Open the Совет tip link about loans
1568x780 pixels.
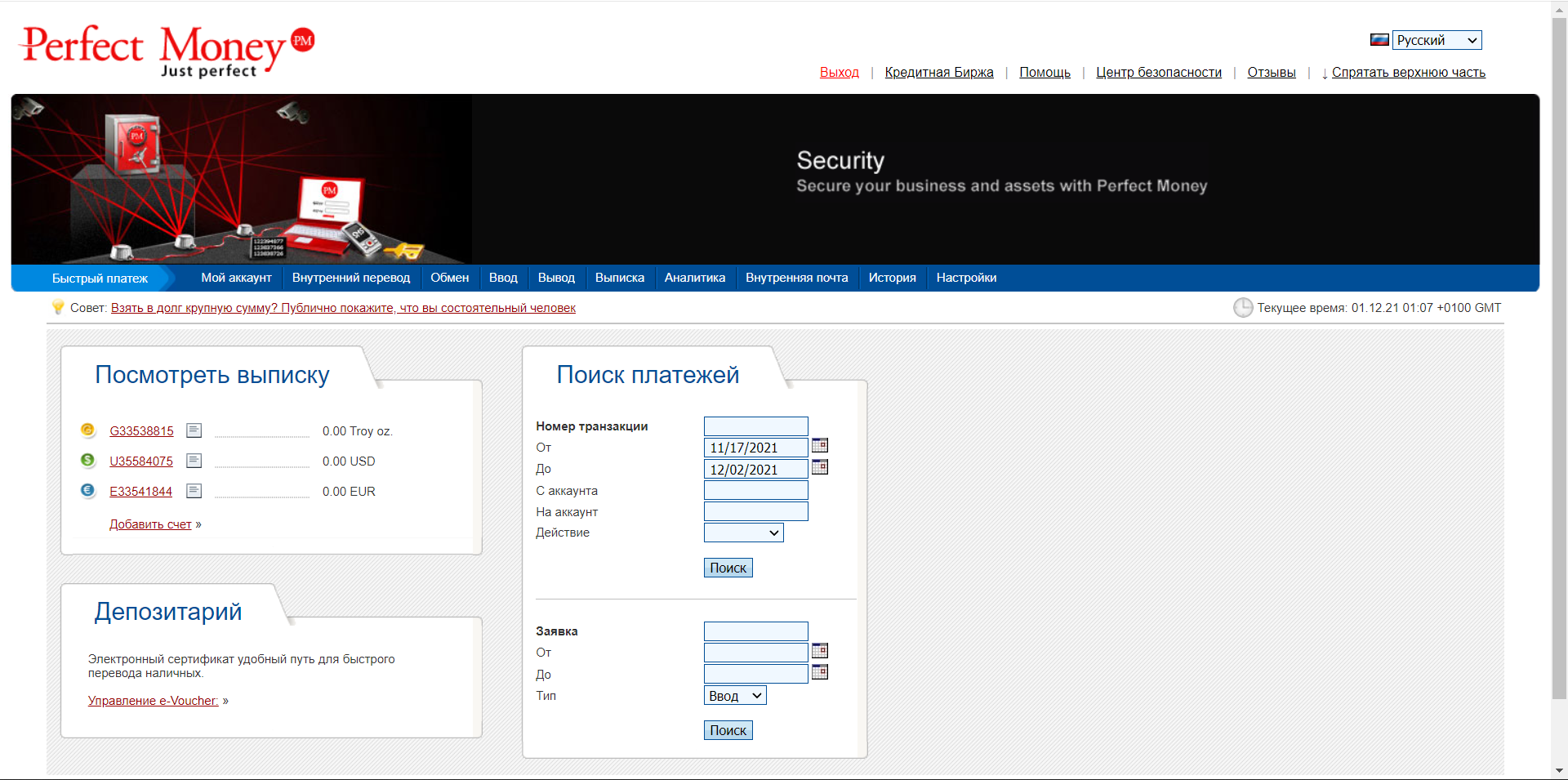point(343,308)
